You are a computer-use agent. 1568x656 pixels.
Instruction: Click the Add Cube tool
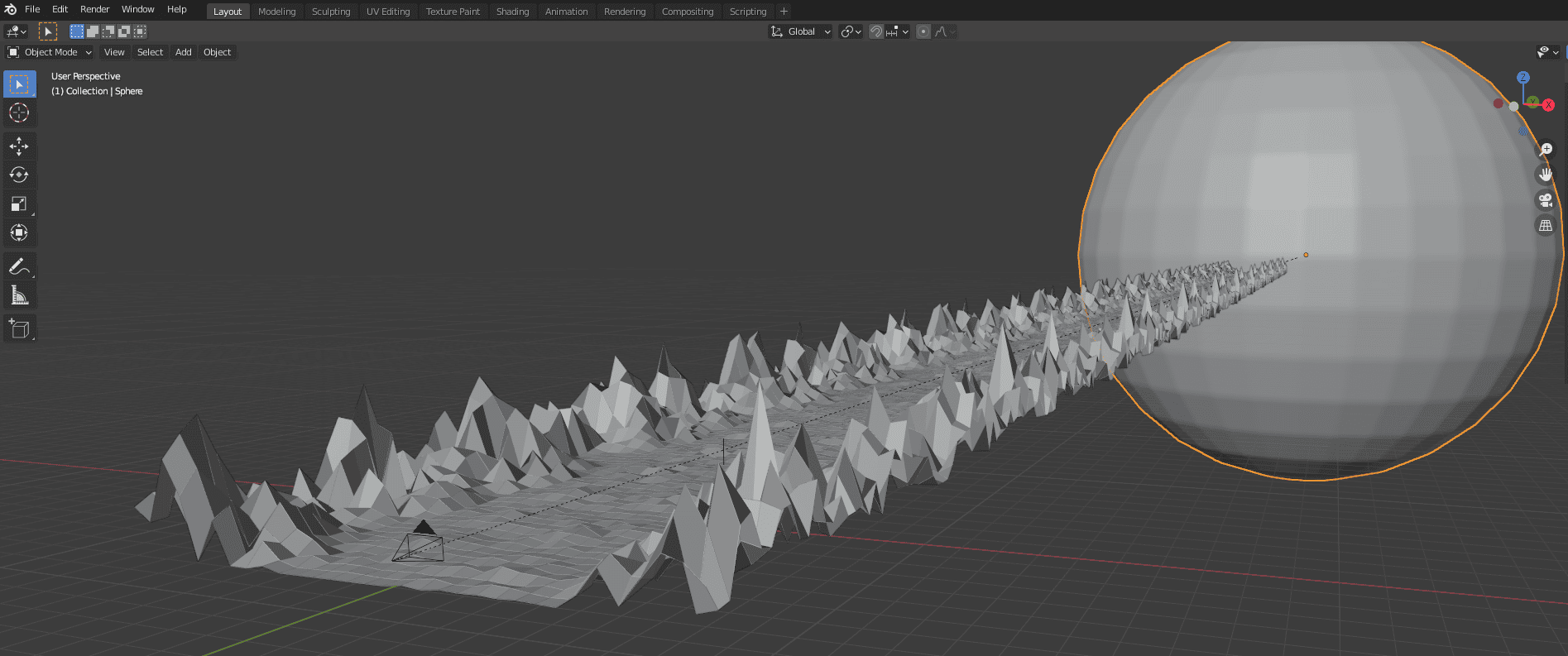[x=19, y=329]
